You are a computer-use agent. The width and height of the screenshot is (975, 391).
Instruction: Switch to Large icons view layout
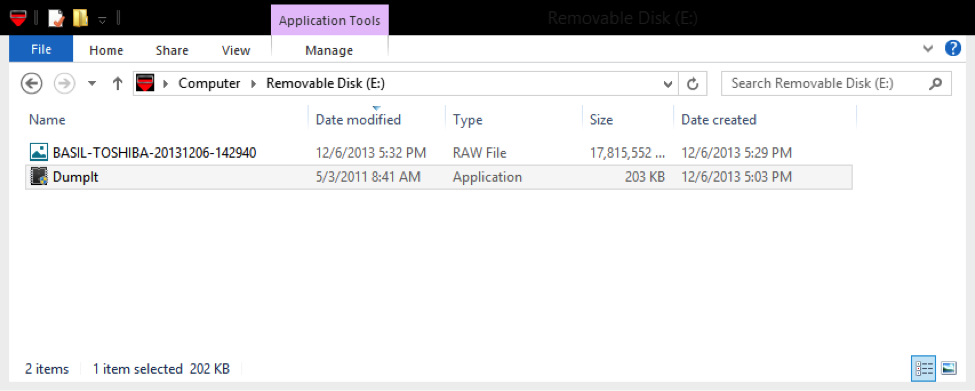(948, 369)
